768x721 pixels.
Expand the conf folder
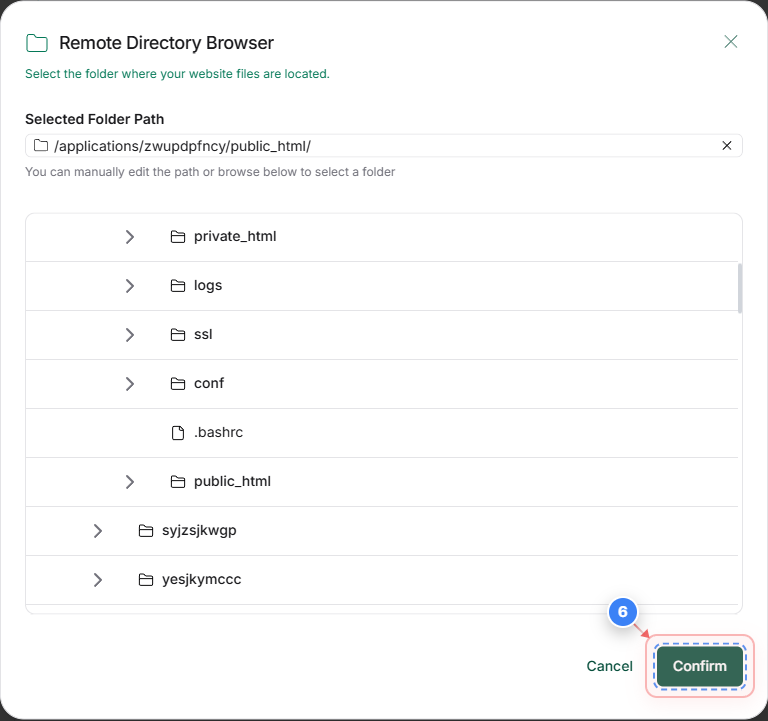pos(129,384)
